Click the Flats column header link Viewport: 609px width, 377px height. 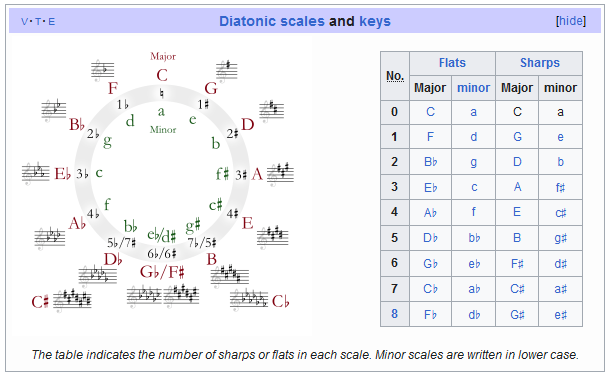[452, 63]
